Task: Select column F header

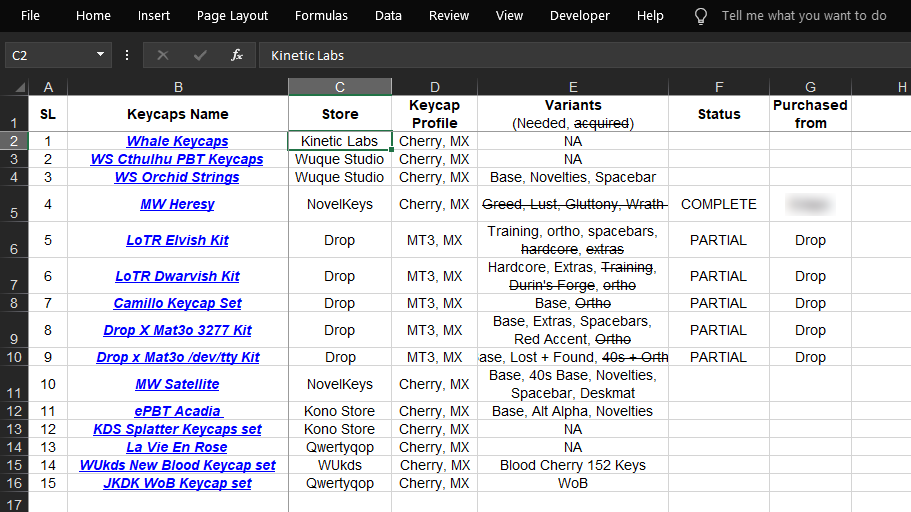Action: click(719, 87)
